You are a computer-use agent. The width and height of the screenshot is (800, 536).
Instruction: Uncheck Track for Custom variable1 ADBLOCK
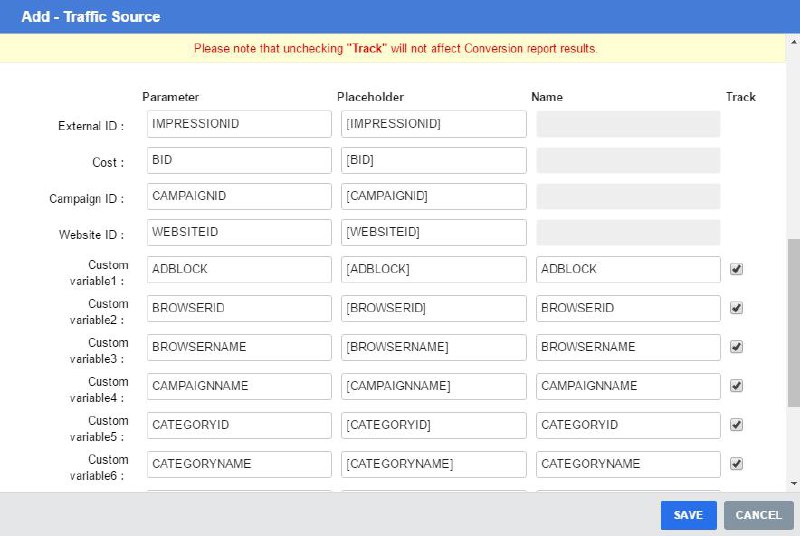pos(737,269)
